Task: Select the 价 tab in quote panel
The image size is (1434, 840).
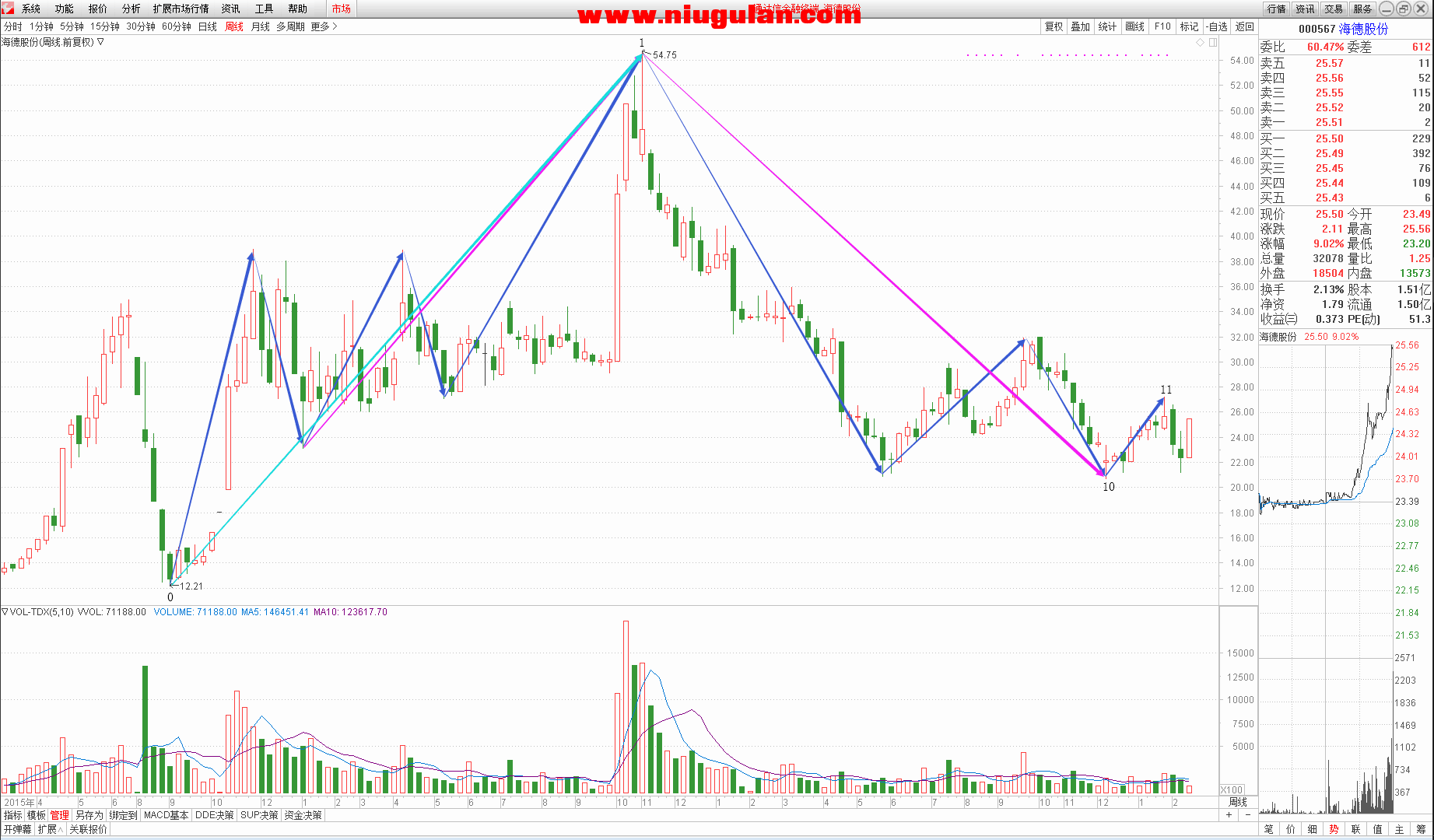Action: point(1291,829)
